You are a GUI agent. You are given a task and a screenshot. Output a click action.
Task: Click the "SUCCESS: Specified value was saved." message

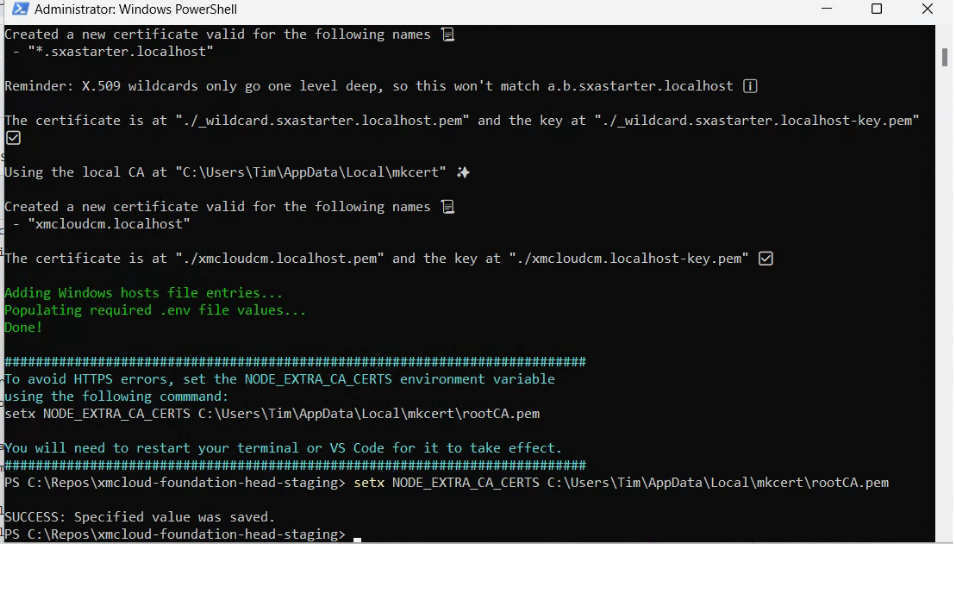point(138,517)
